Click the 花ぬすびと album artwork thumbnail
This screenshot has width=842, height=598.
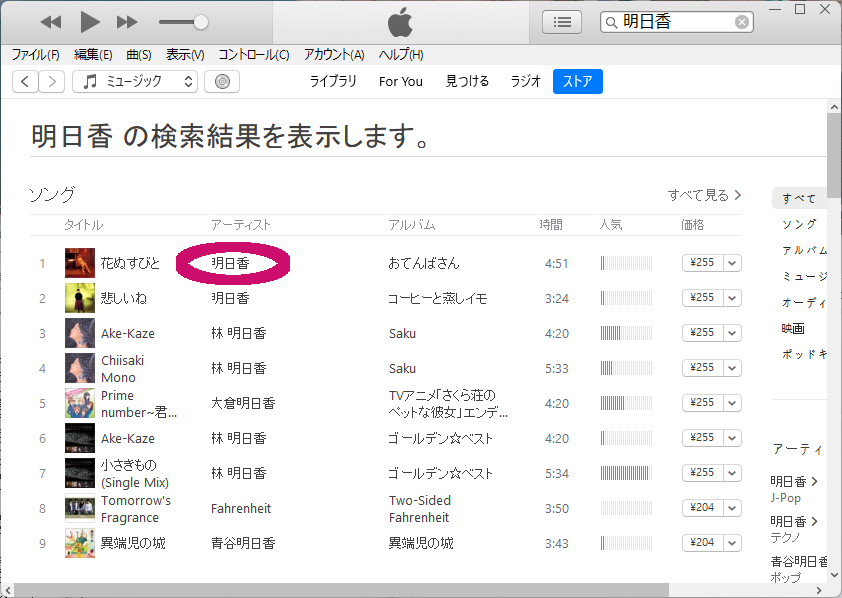(80, 263)
